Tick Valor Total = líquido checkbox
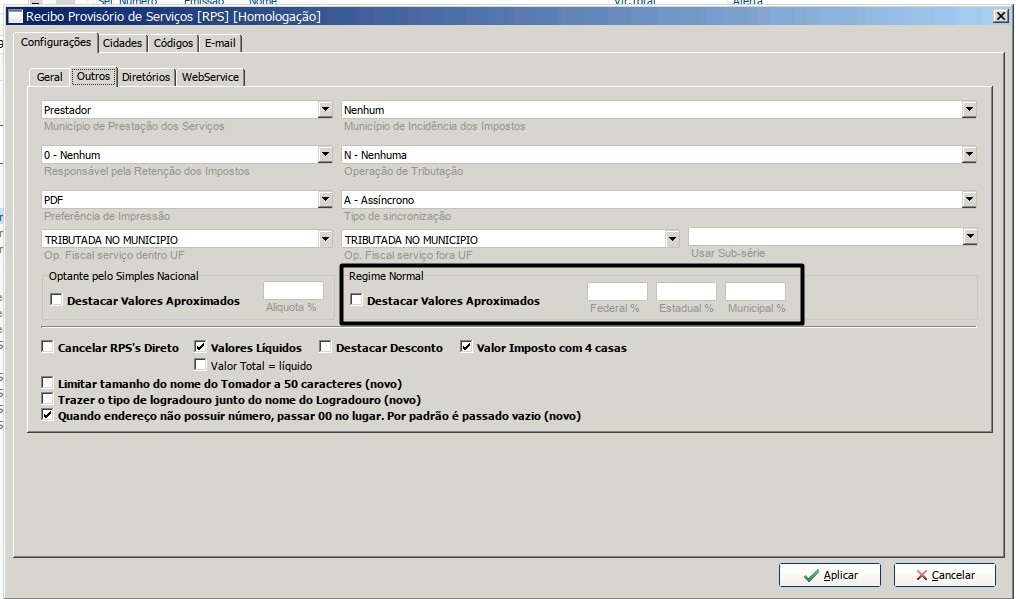Screen dimensions: 1016x599 click(200, 365)
